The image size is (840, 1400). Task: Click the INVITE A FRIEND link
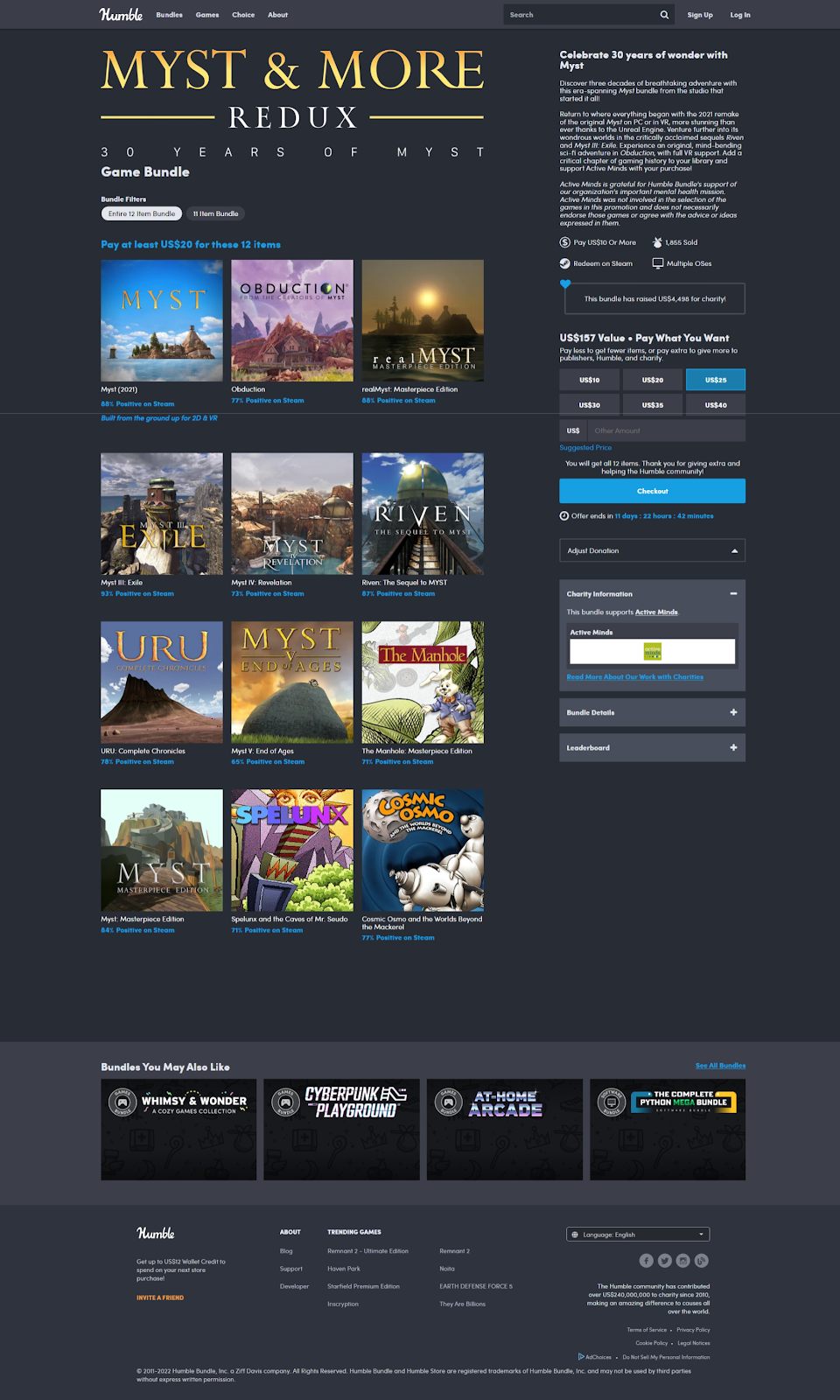click(160, 1298)
